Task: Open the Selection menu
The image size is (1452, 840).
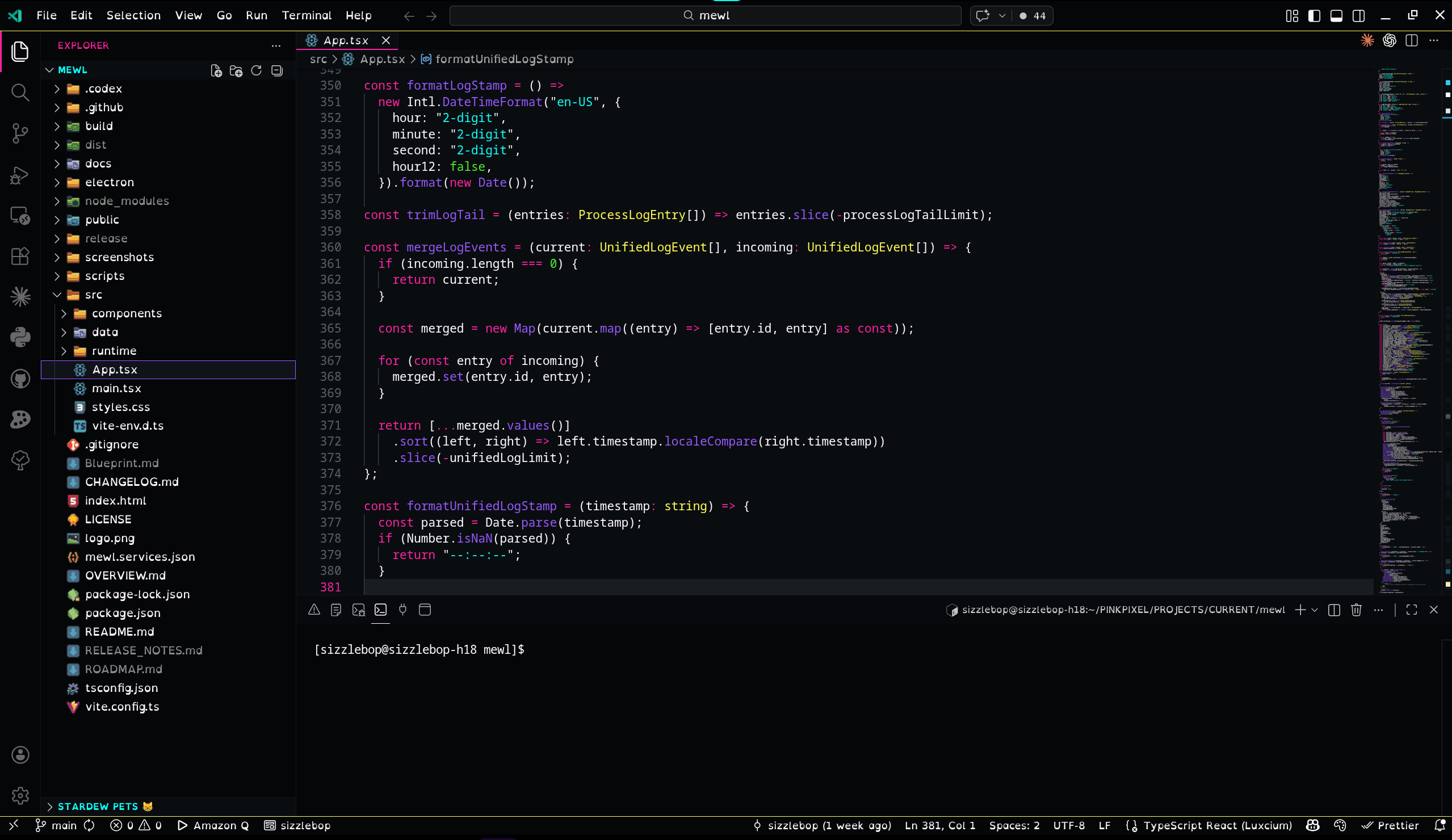Action: [x=133, y=15]
